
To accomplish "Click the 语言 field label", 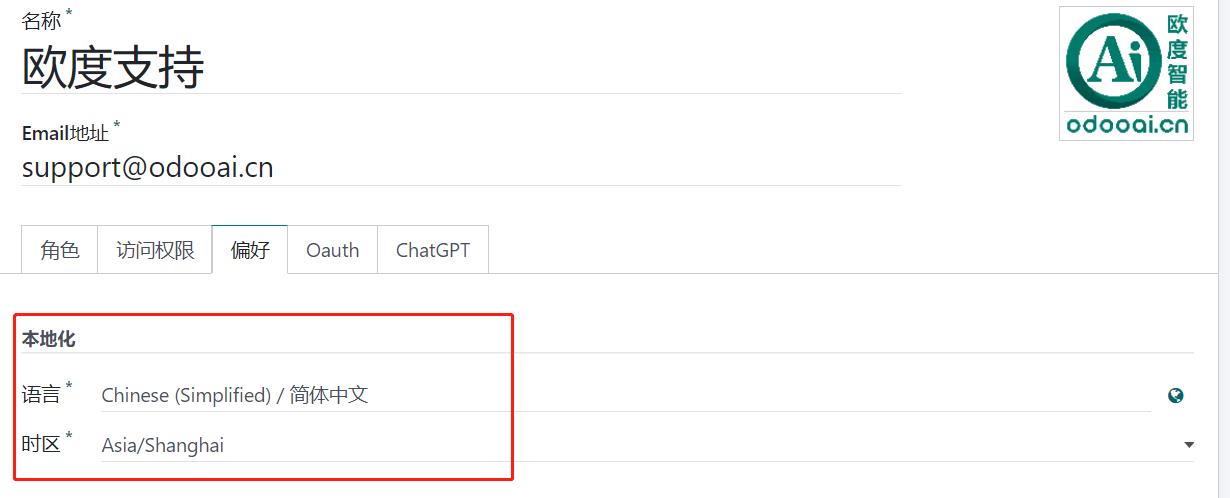I will pos(42,394).
